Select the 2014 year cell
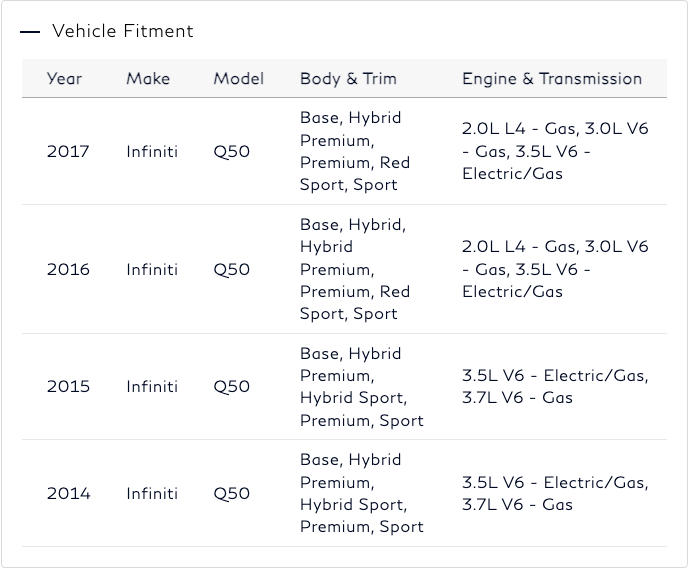 68,494
